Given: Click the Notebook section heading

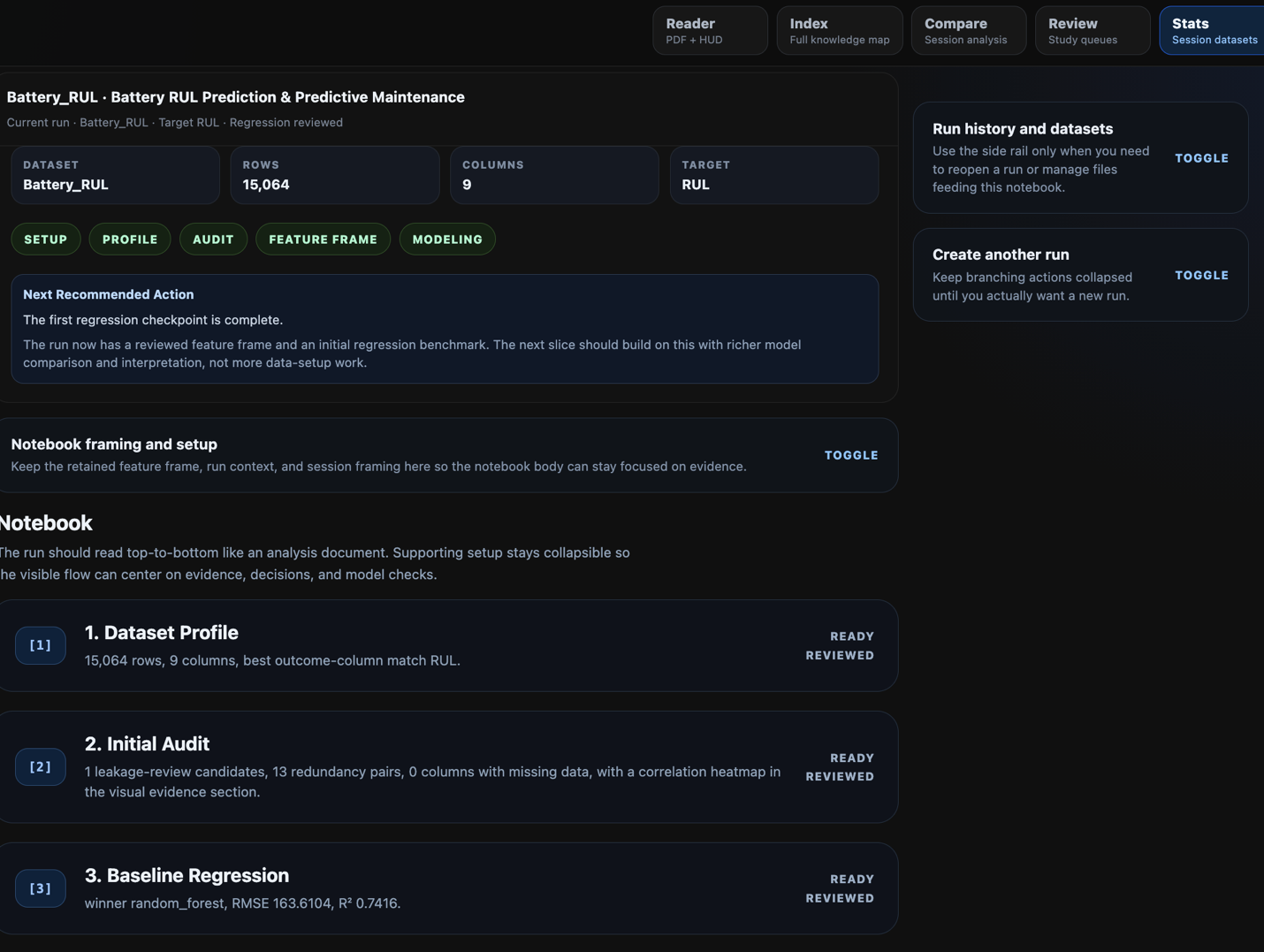Looking at the screenshot, I should [46, 523].
